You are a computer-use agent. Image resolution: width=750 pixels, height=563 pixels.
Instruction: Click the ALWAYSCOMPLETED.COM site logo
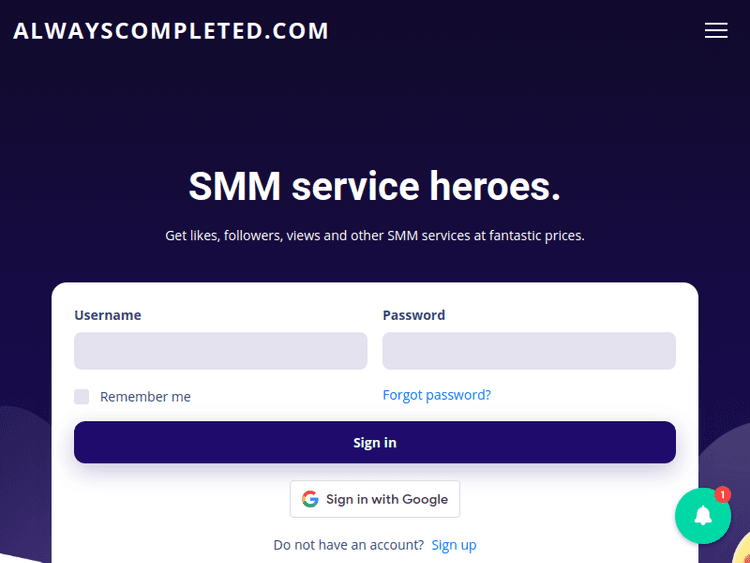click(171, 31)
